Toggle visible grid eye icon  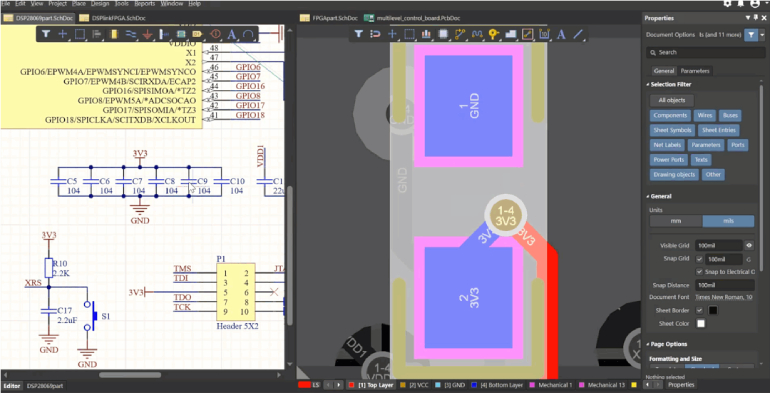pos(749,245)
